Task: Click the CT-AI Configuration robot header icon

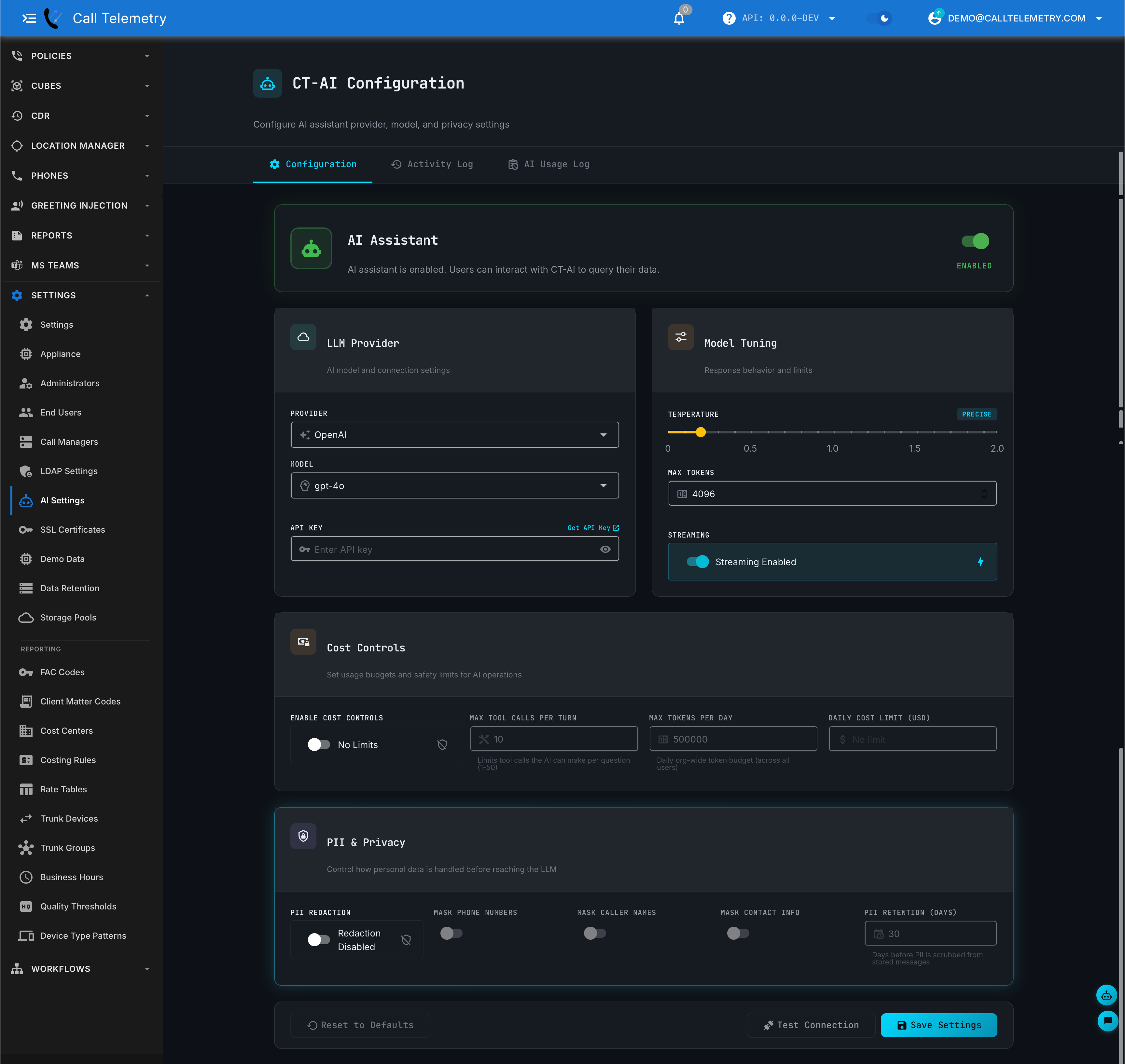Action: coord(267,83)
